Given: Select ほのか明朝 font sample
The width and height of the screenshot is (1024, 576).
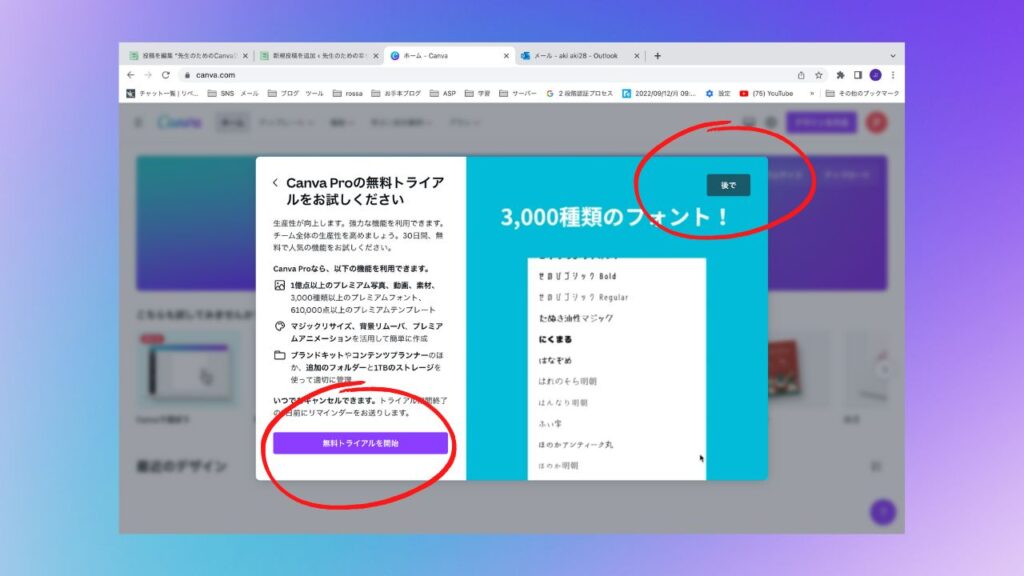Looking at the screenshot, I should (558, 466).
